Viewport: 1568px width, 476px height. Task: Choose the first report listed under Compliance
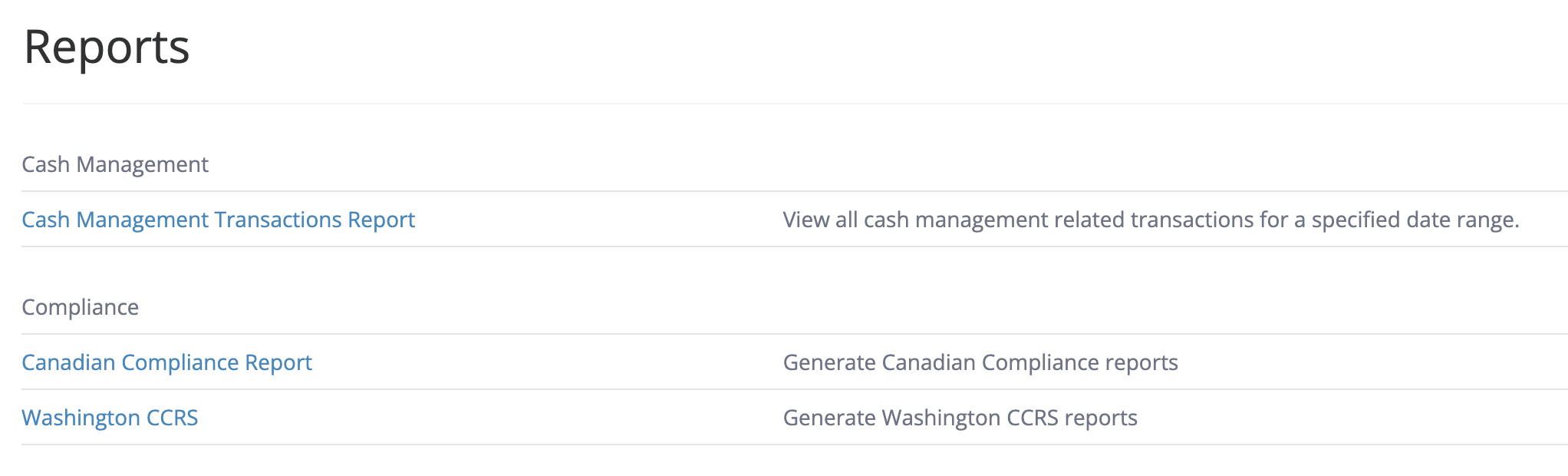pos(166,362)
